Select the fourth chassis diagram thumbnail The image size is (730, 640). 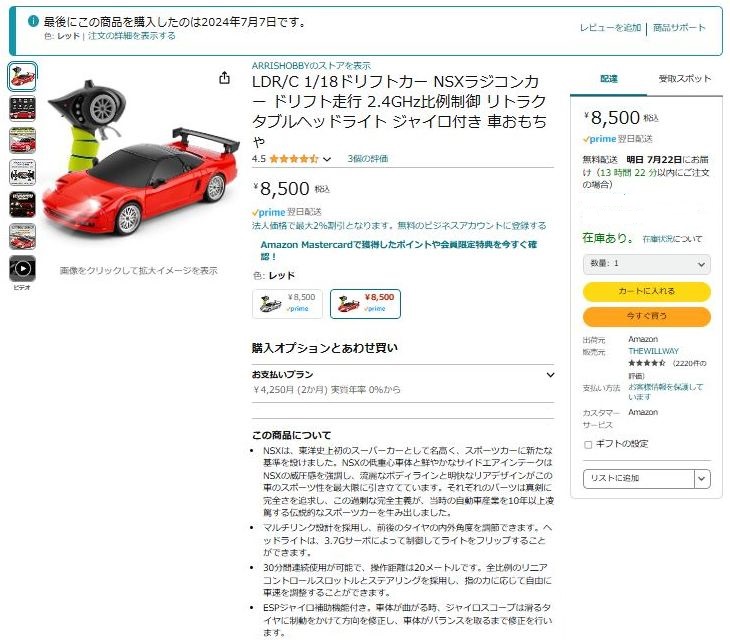22,172
